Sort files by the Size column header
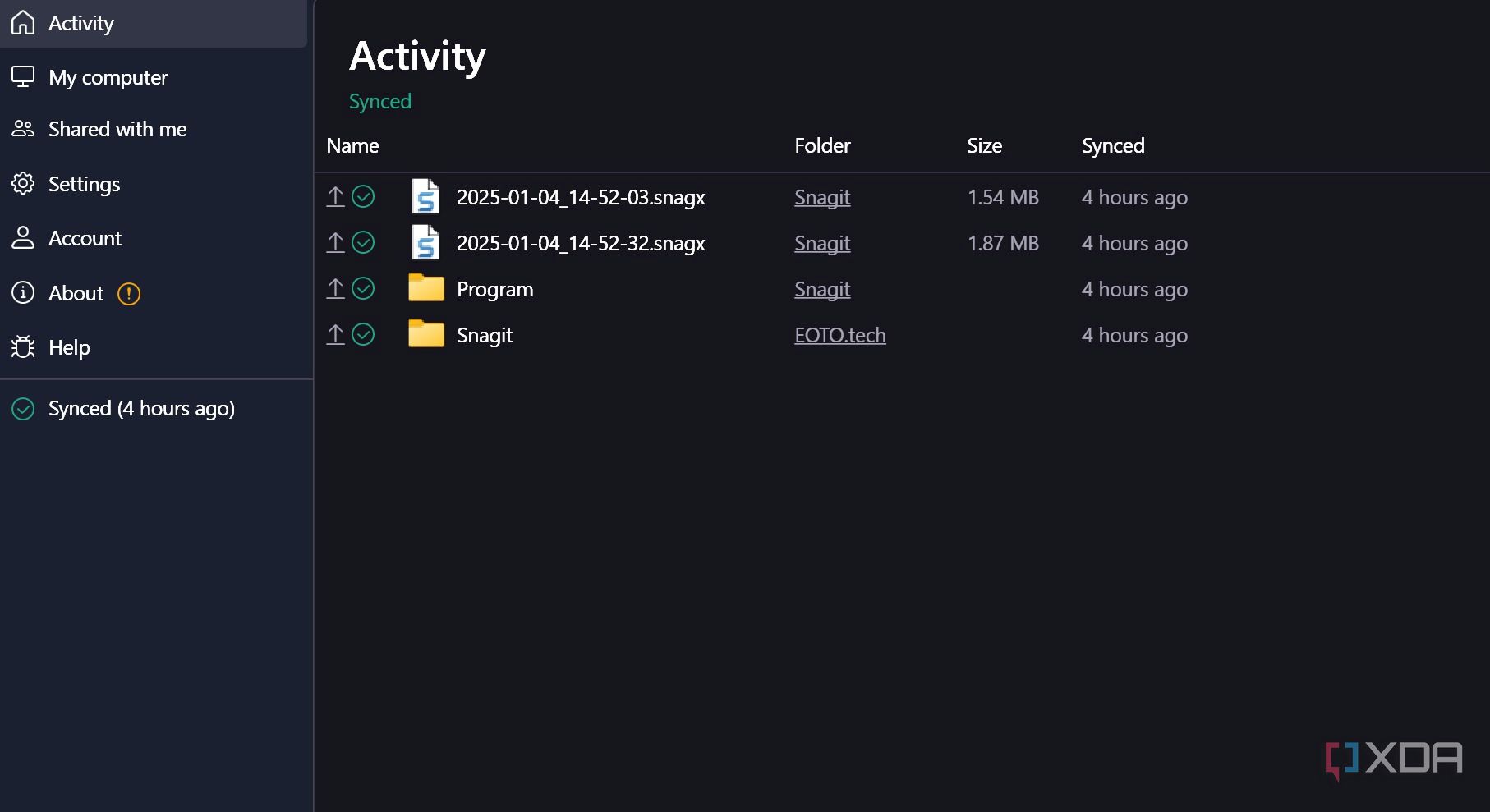This screenshot has width=1490, height=812. tap(984, 145)
